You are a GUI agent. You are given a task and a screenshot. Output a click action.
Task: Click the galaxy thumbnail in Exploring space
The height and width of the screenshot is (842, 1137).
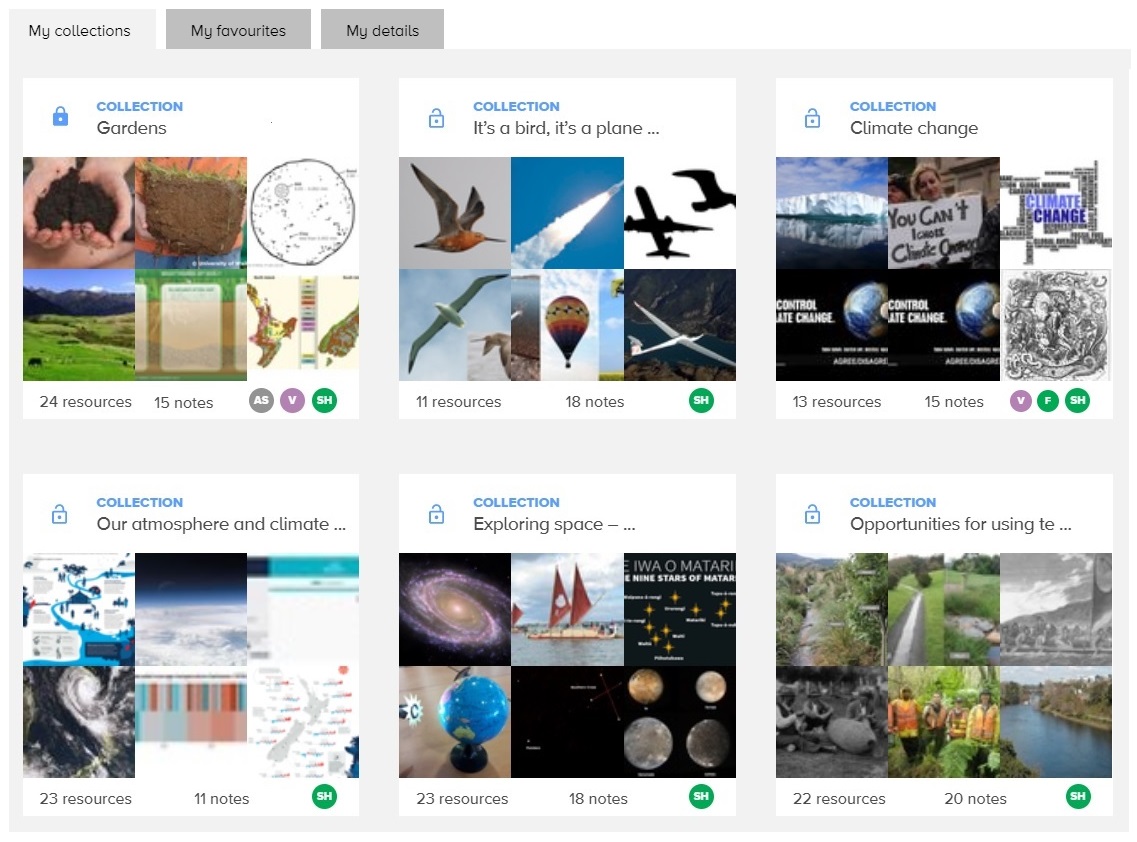point(455,609)
